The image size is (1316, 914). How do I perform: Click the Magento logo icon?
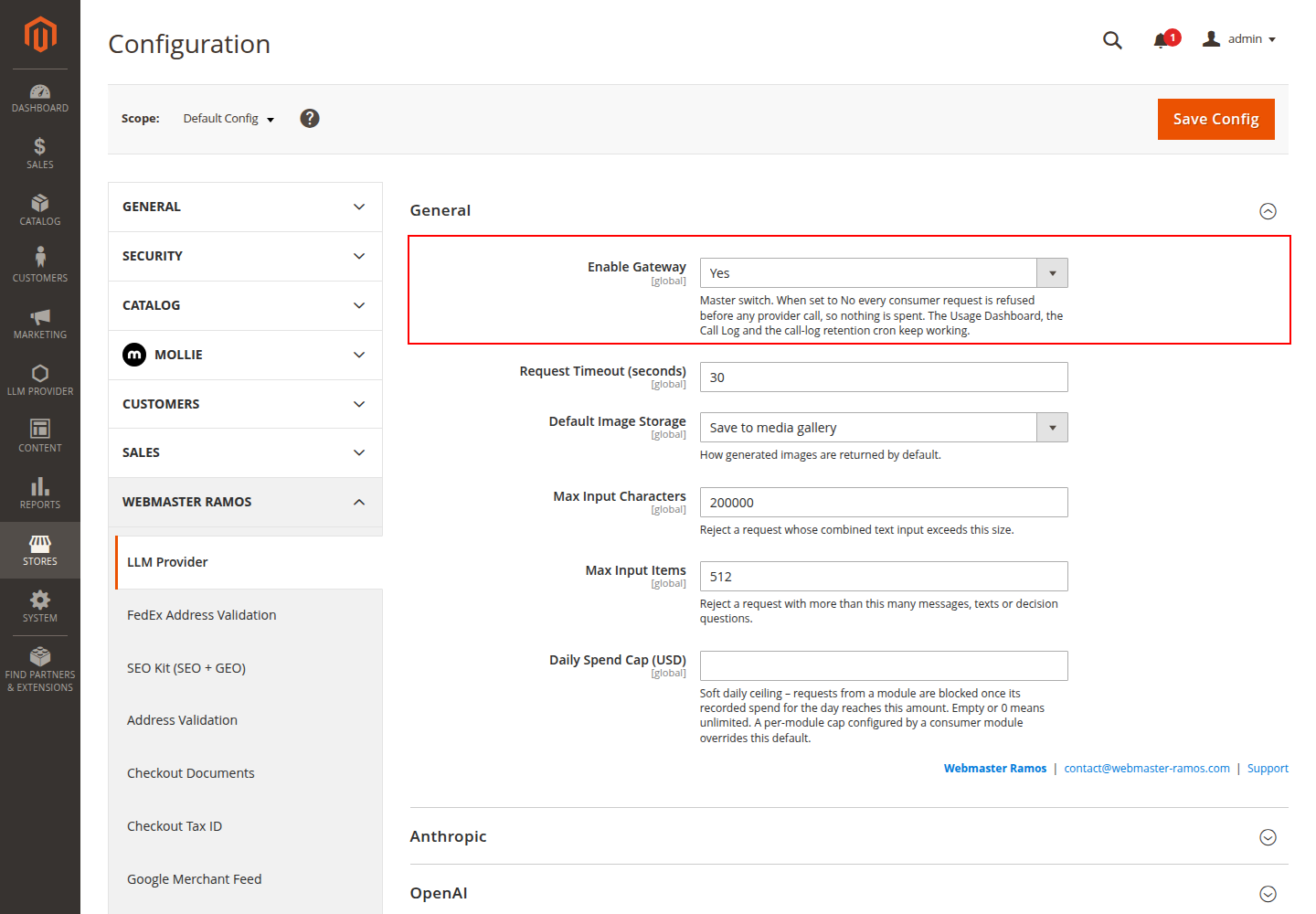pos(40,35)
